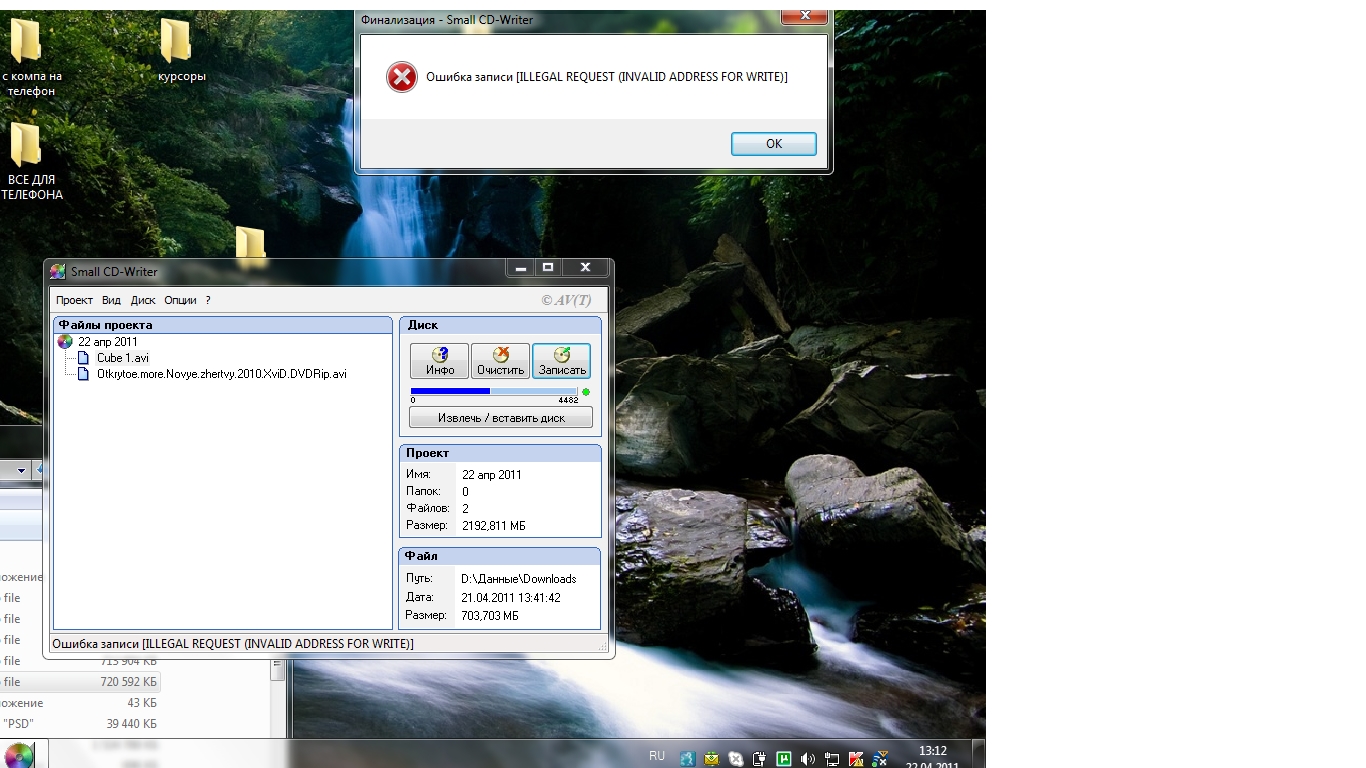Click the disc icon of project root
Image resolution: width=1366 pixels, height=768 pixels.
click(65, 342)
